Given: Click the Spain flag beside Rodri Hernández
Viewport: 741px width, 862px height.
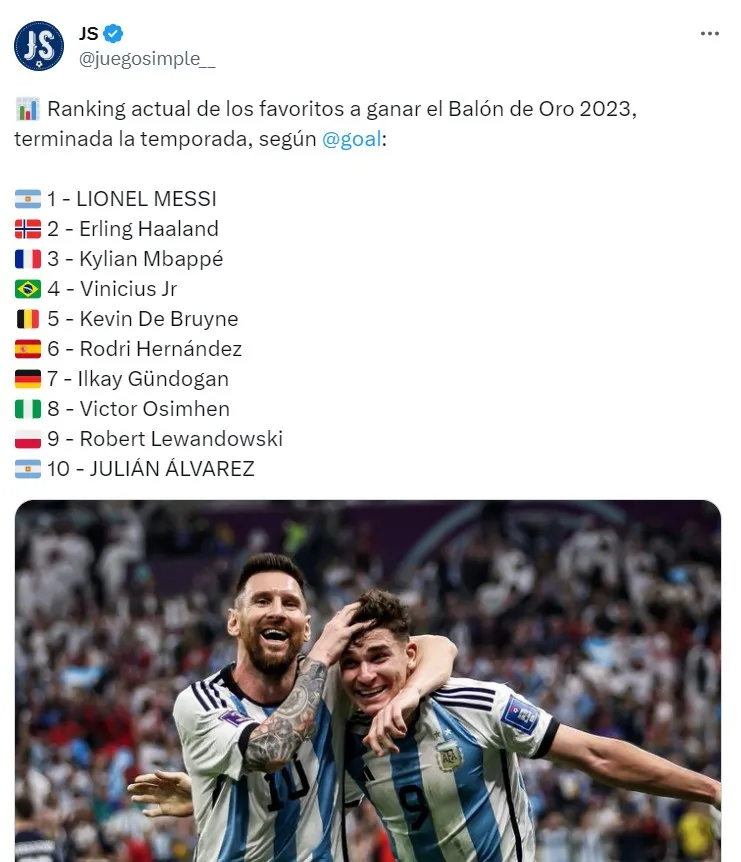Looking at the screenshot, I should 28,349.
